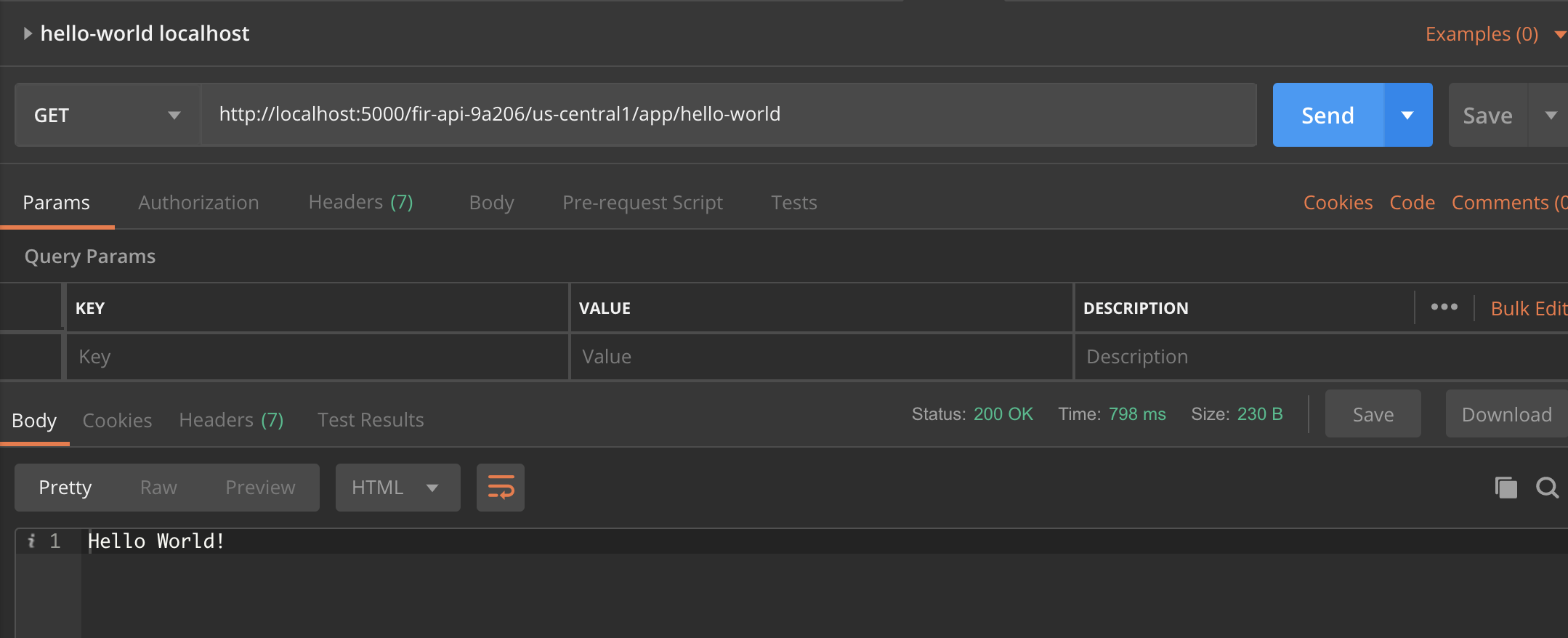Select the Pre-request Script tab
1568x638 pixels.
coord(642,203)
